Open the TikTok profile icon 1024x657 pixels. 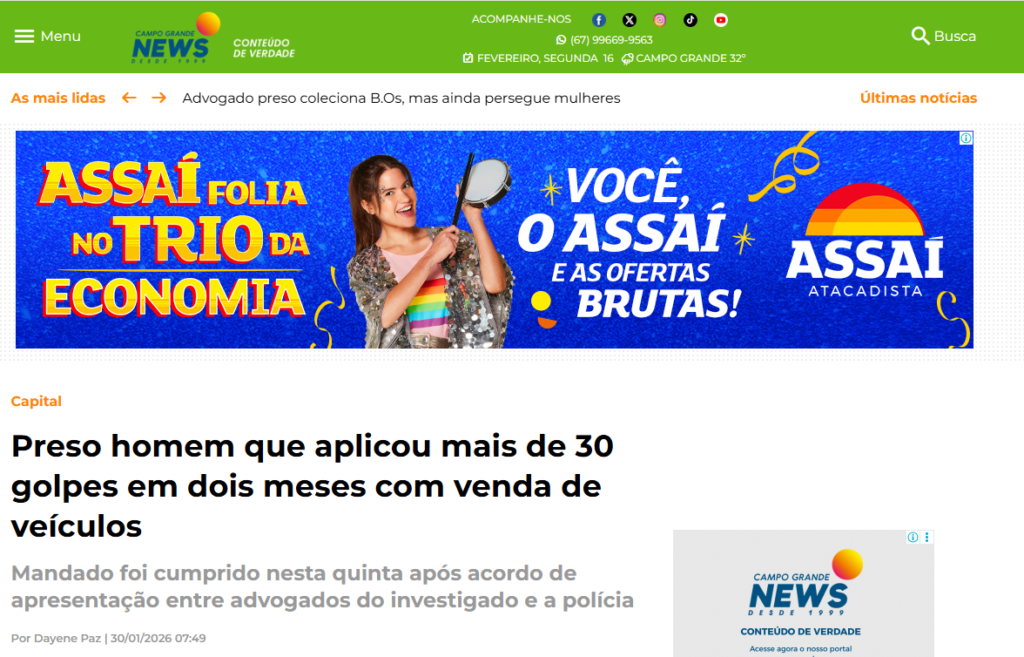click(x=690, y=20)
